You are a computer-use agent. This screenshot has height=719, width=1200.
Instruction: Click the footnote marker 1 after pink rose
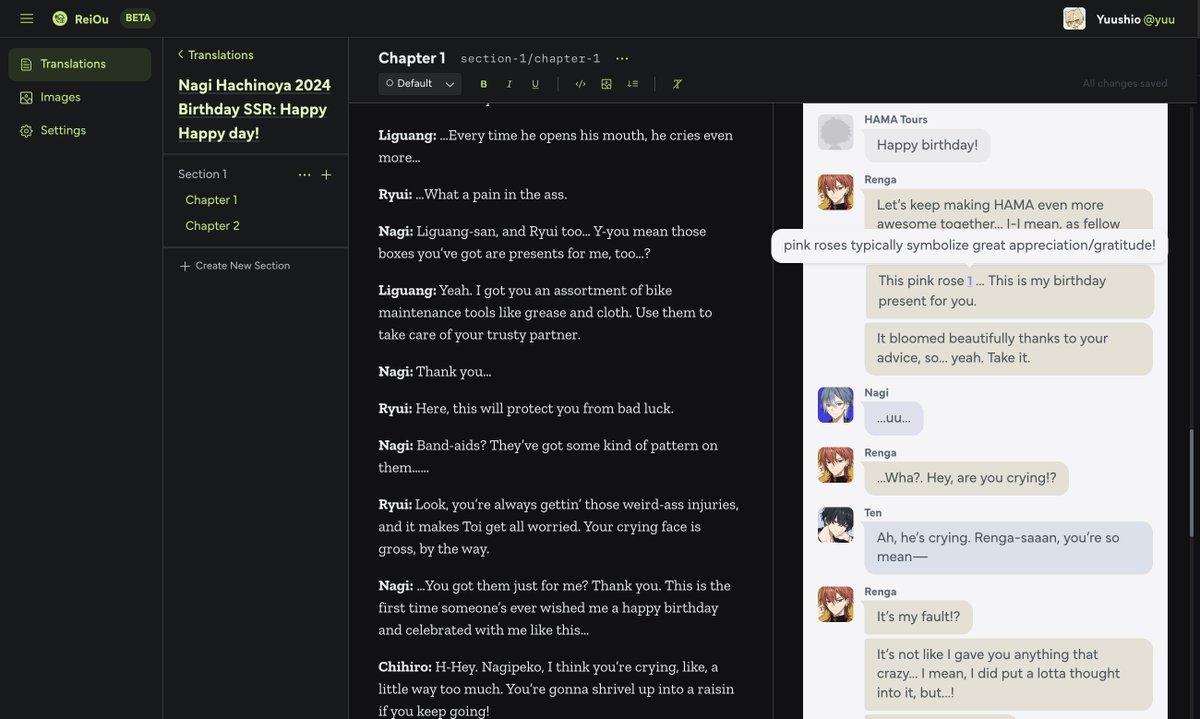tap(970, 281)
